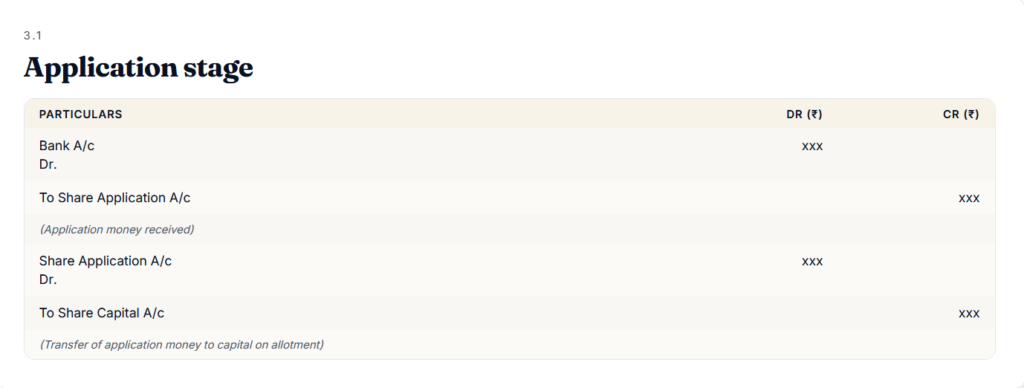Click the Dr. text under Share Application A/c
The image size is (1024, 388).
click(48, 280)
